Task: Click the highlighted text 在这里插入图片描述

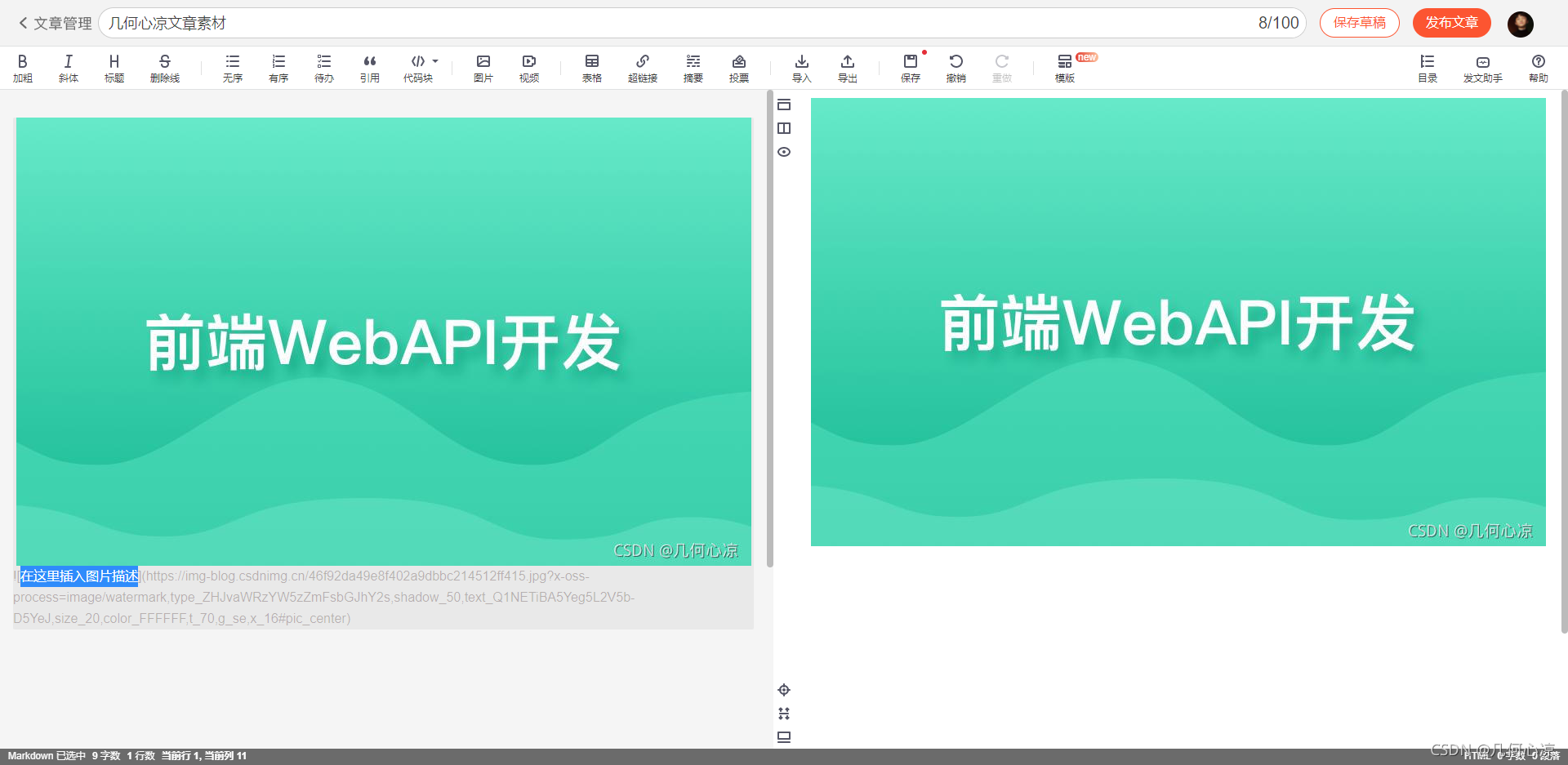Action: tap(79, 576)
